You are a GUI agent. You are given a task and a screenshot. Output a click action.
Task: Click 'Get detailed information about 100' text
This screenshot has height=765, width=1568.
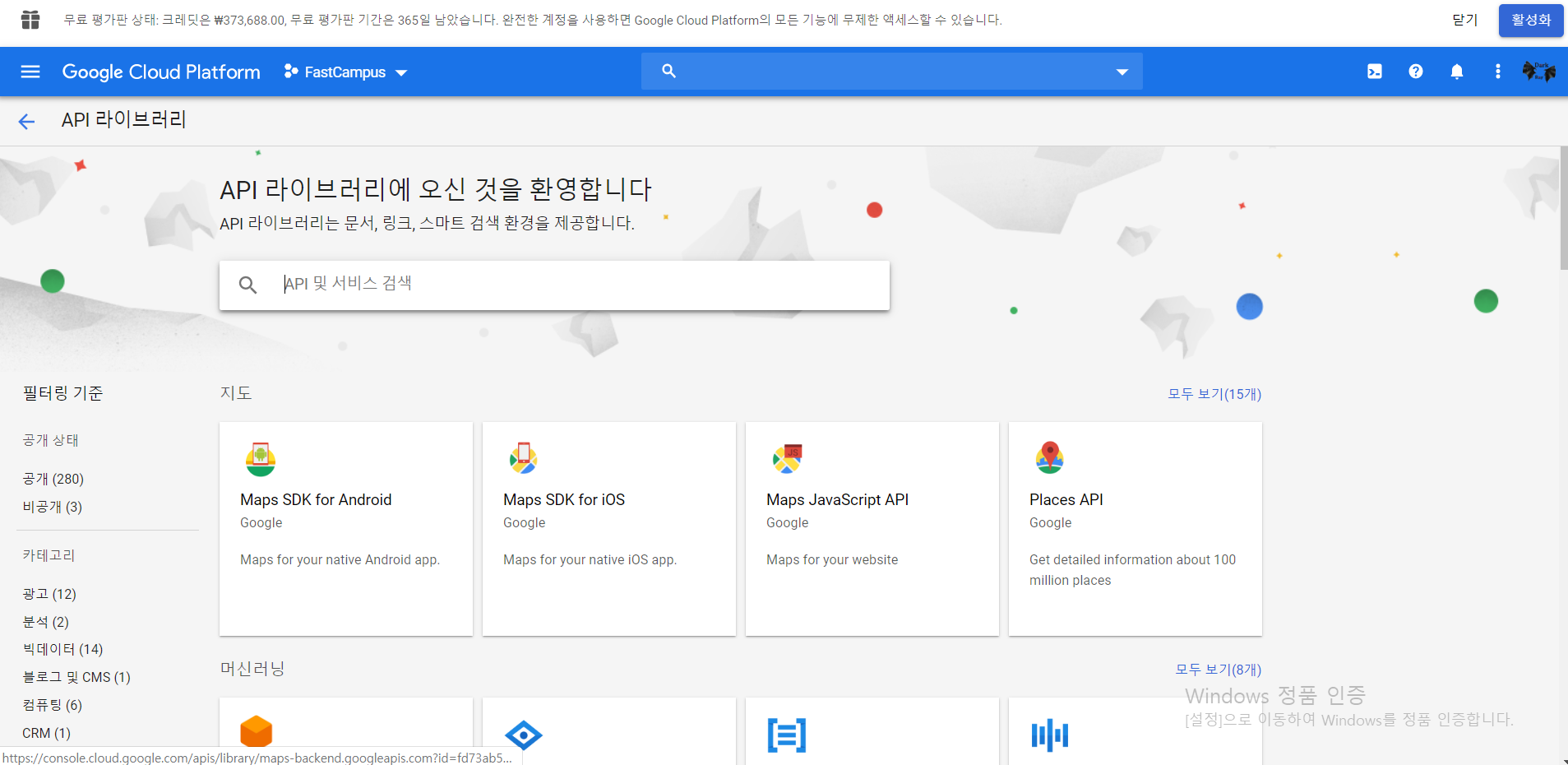1132,560
